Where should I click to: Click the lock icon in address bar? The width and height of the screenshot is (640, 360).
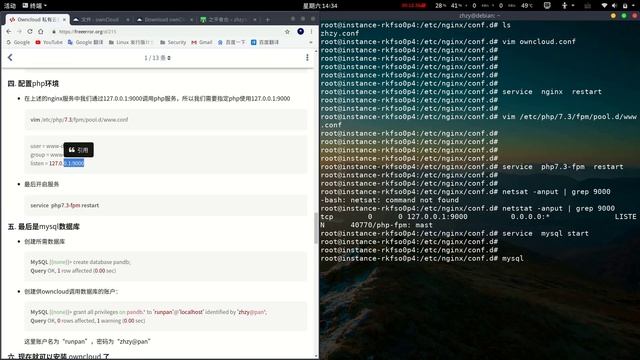54,31
